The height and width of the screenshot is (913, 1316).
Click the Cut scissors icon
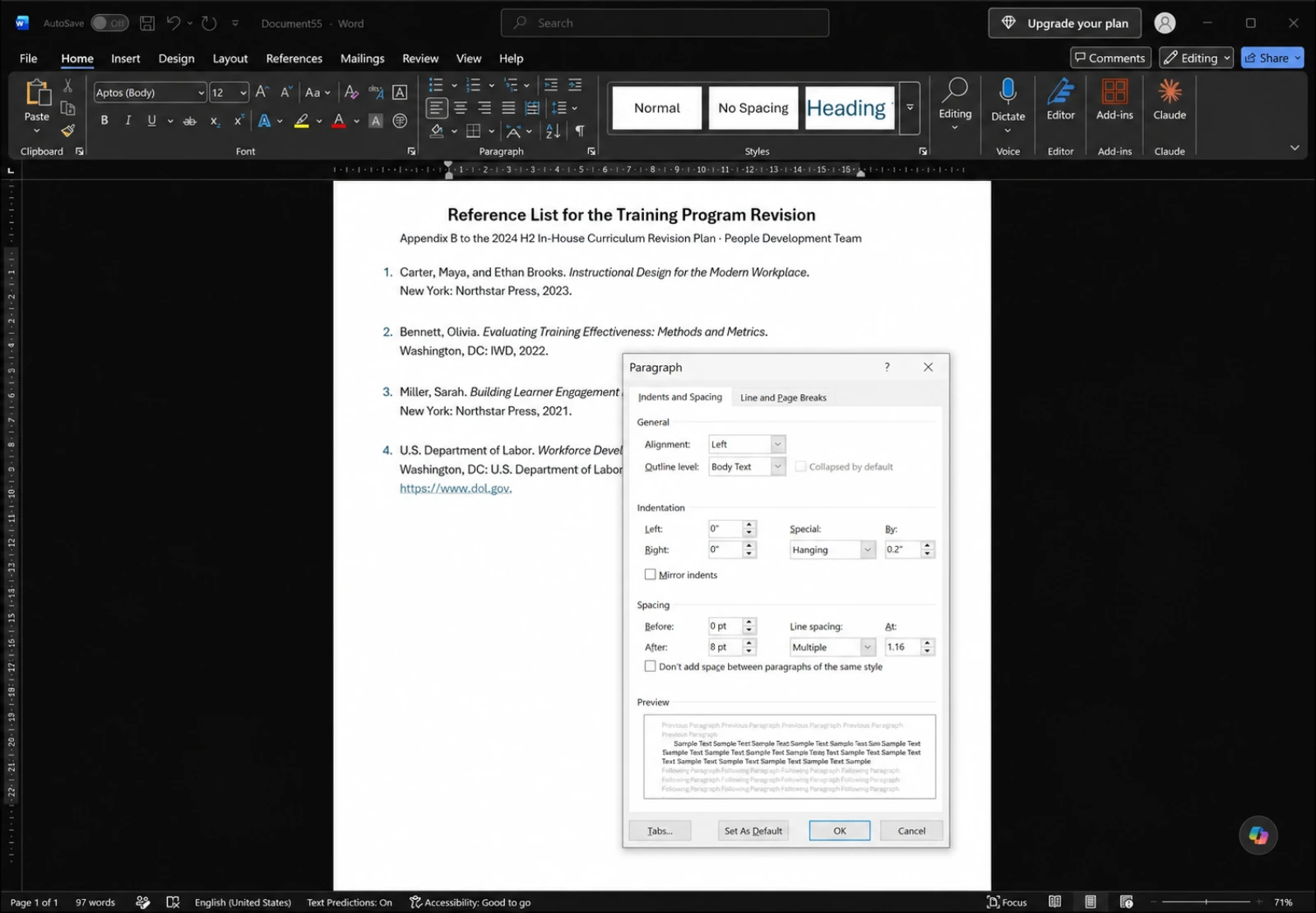[67, 86]
